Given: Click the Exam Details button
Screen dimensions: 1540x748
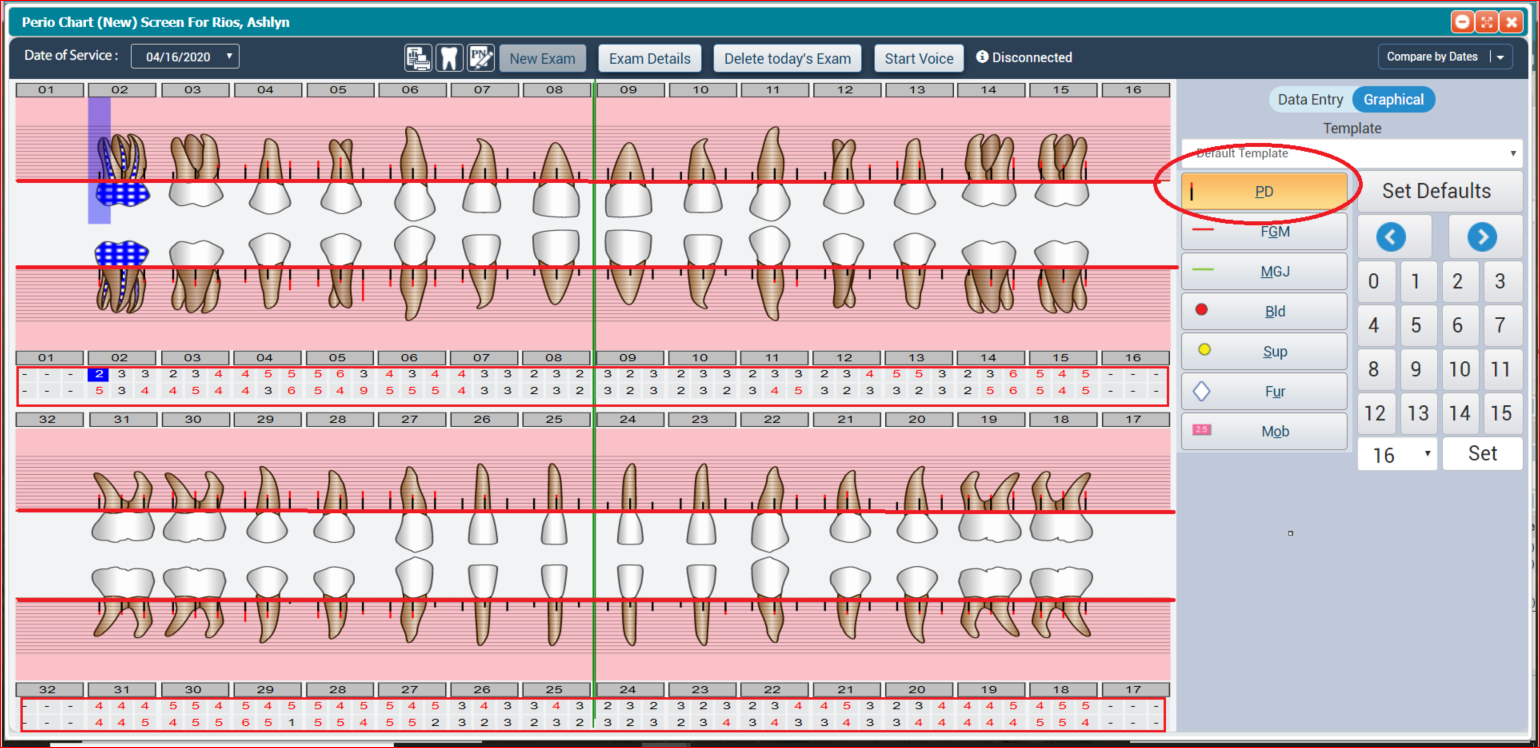Looking at the screenshot, I should pyautogui.click(x=650, y=58).
